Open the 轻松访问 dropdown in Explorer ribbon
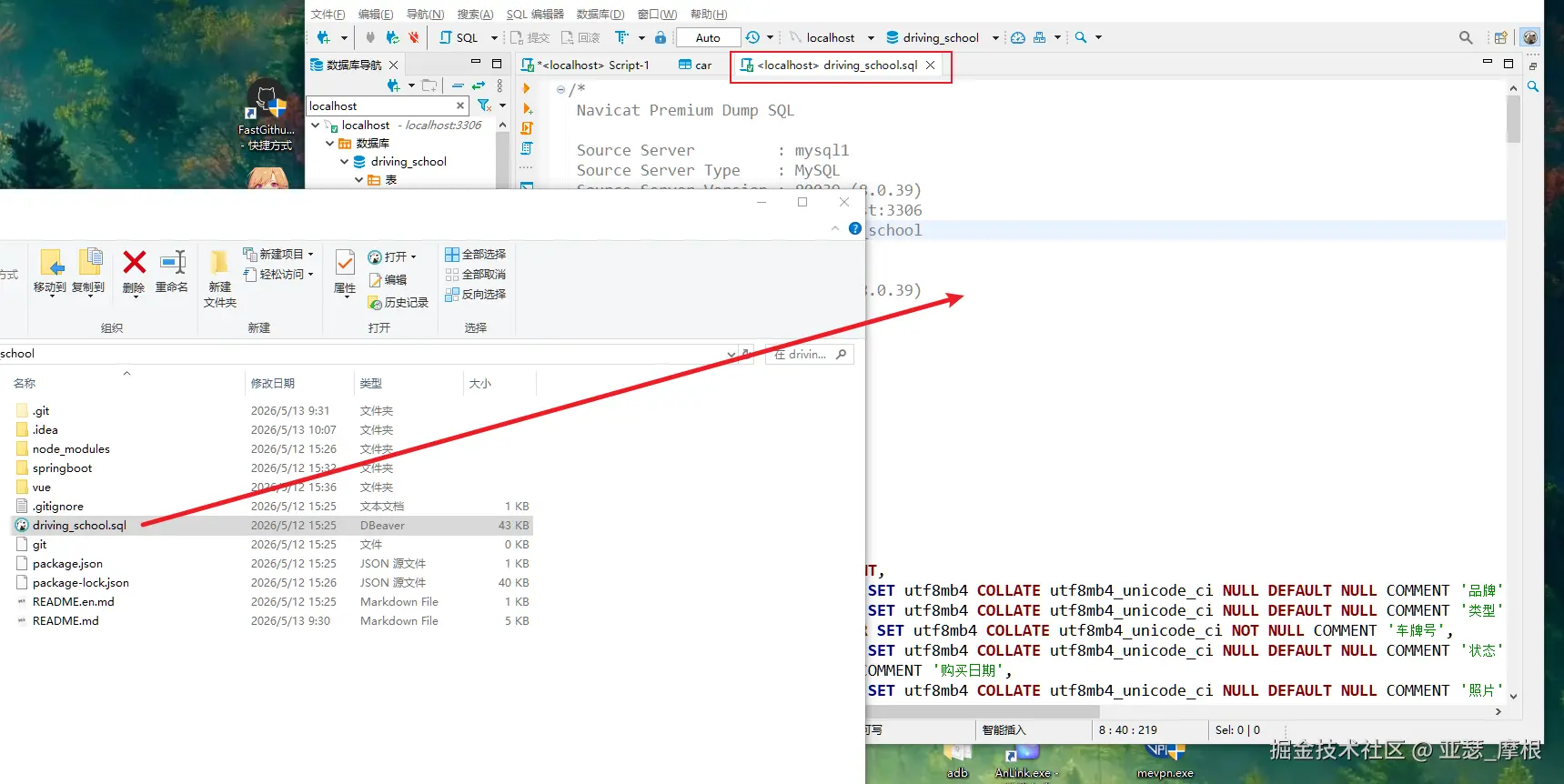Screen dimensions: 1564x784 coord(278,274)
